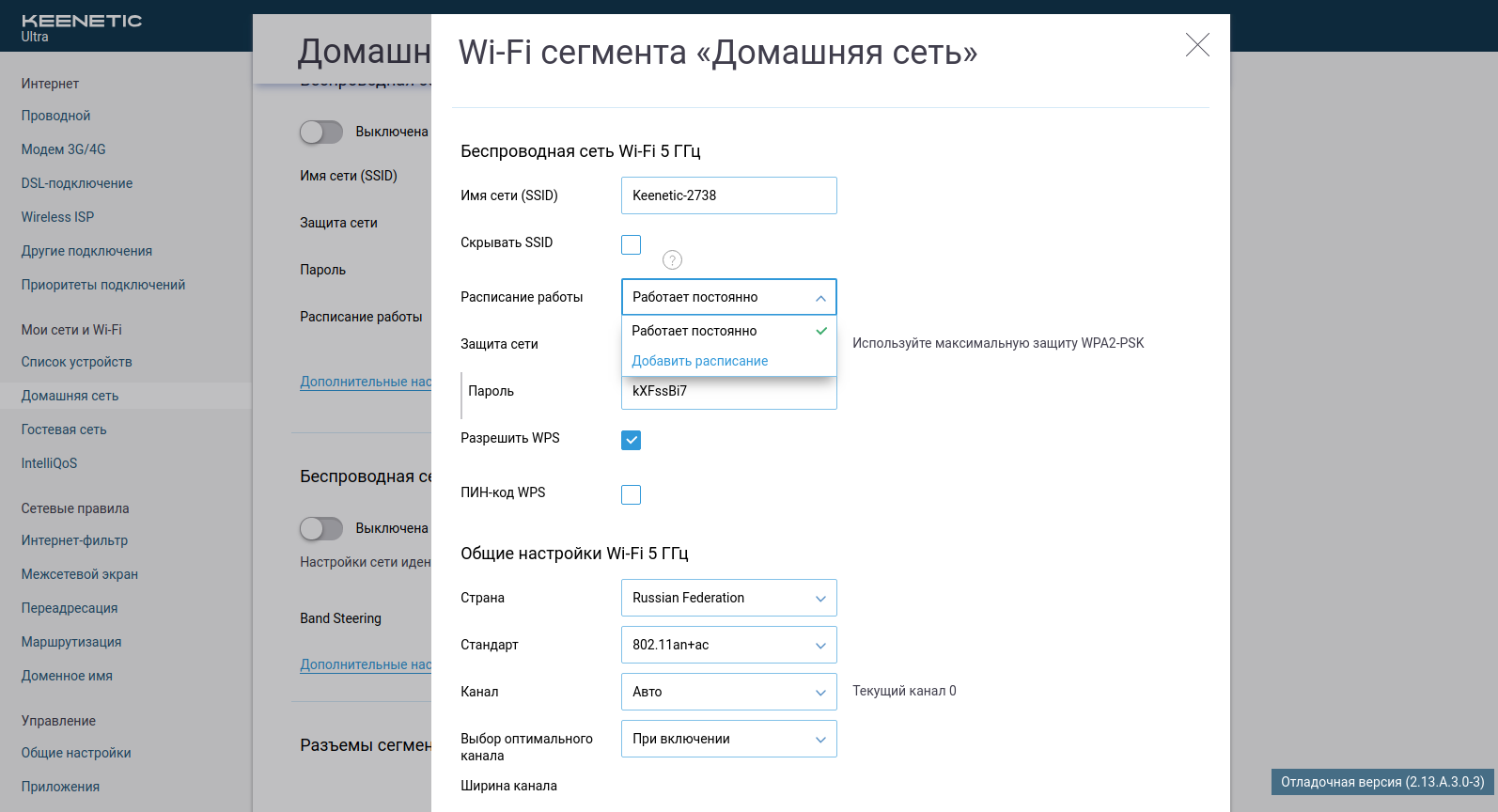Open Модем 3G/4G sidebar item
1498x812 pixels.
point(63,149)
